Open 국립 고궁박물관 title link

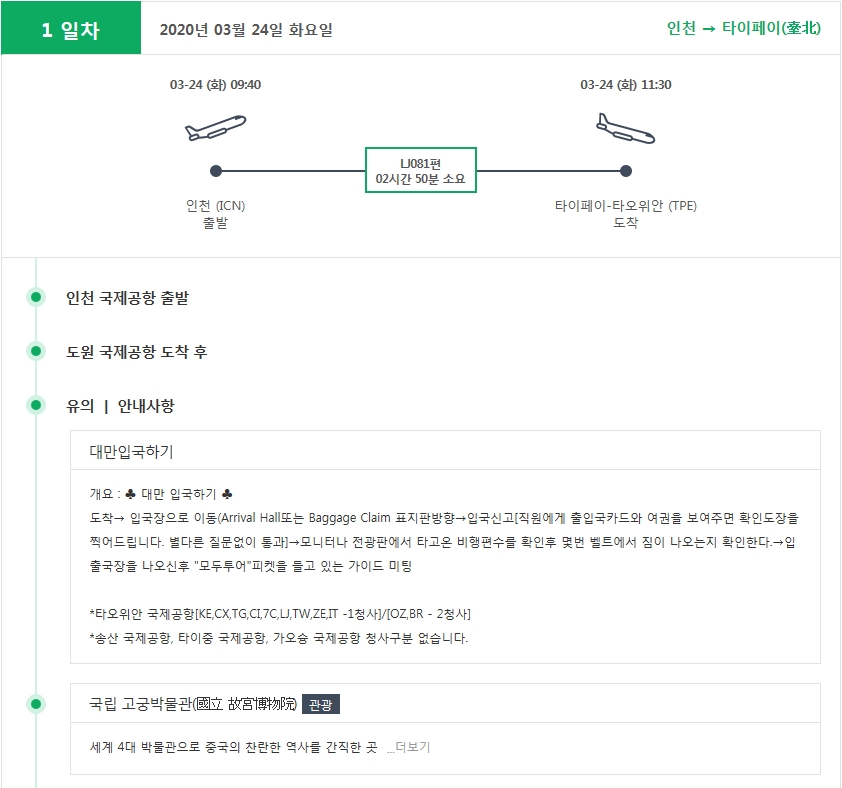click(x=193, y=703)
